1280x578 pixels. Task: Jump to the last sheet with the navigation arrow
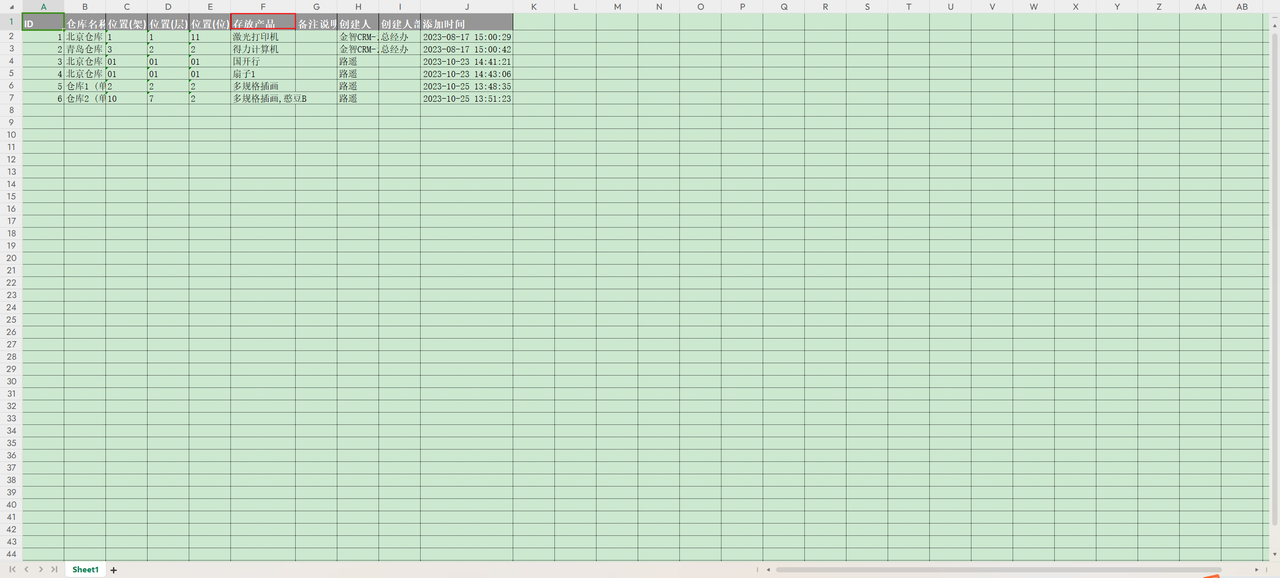(x=54, y=569)
